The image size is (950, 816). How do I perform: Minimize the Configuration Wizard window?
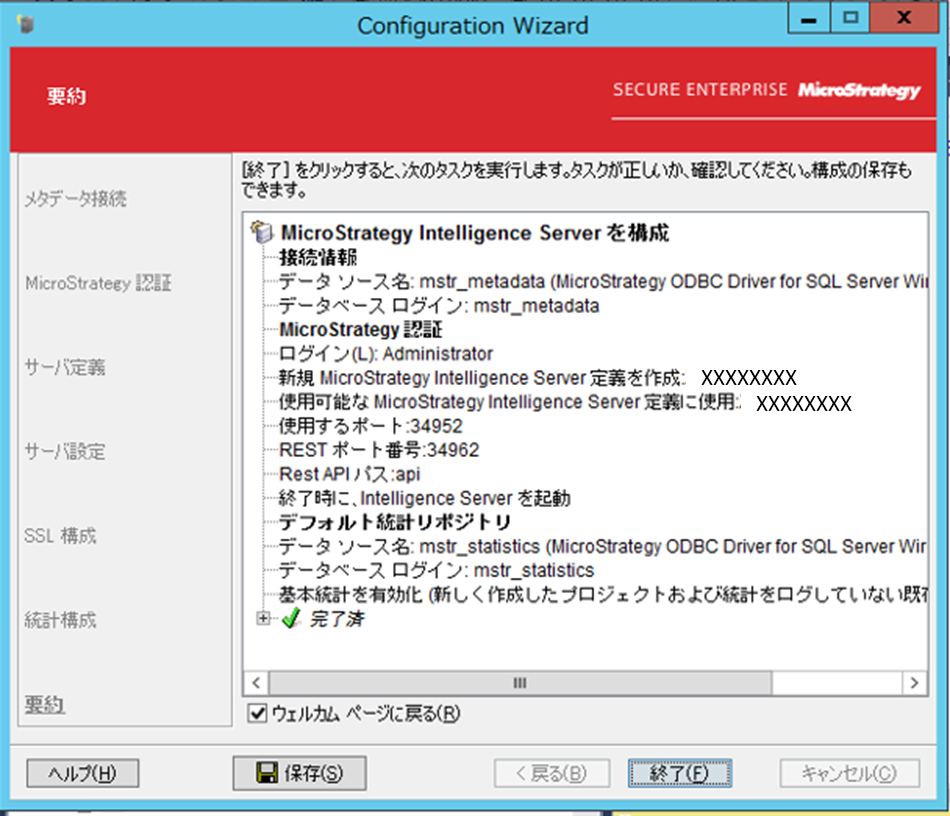coord(808,18)
